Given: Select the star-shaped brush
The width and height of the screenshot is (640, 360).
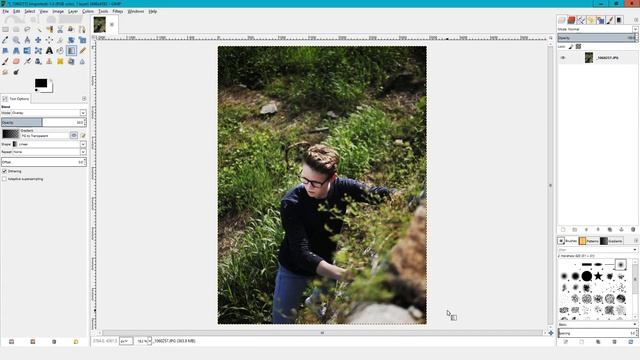Looking at the screenshot, I should pyautogui.click(x=598, y=276).
